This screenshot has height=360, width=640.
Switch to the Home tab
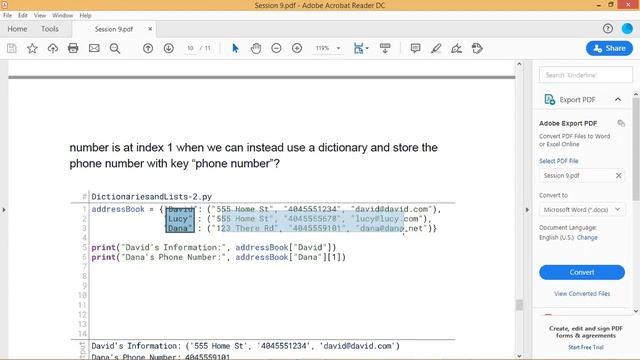[17, 29]
